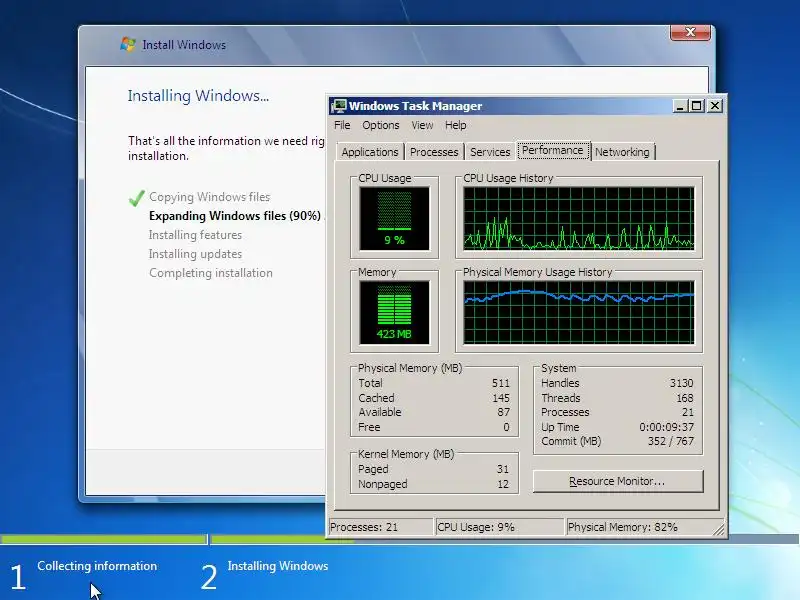
Task: Click the green checkmark beside Copying Windows files
Action: click(x=136, y=197)
